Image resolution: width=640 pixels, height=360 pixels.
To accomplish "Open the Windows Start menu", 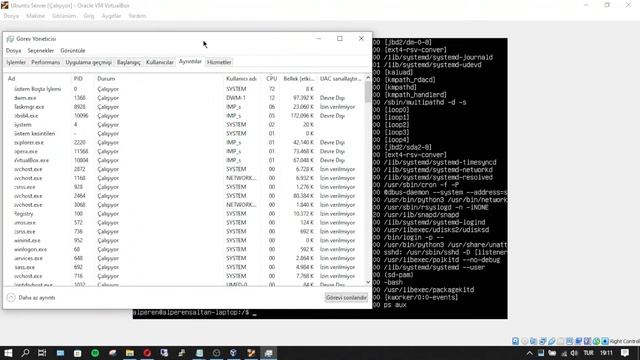I will point(8,353).
